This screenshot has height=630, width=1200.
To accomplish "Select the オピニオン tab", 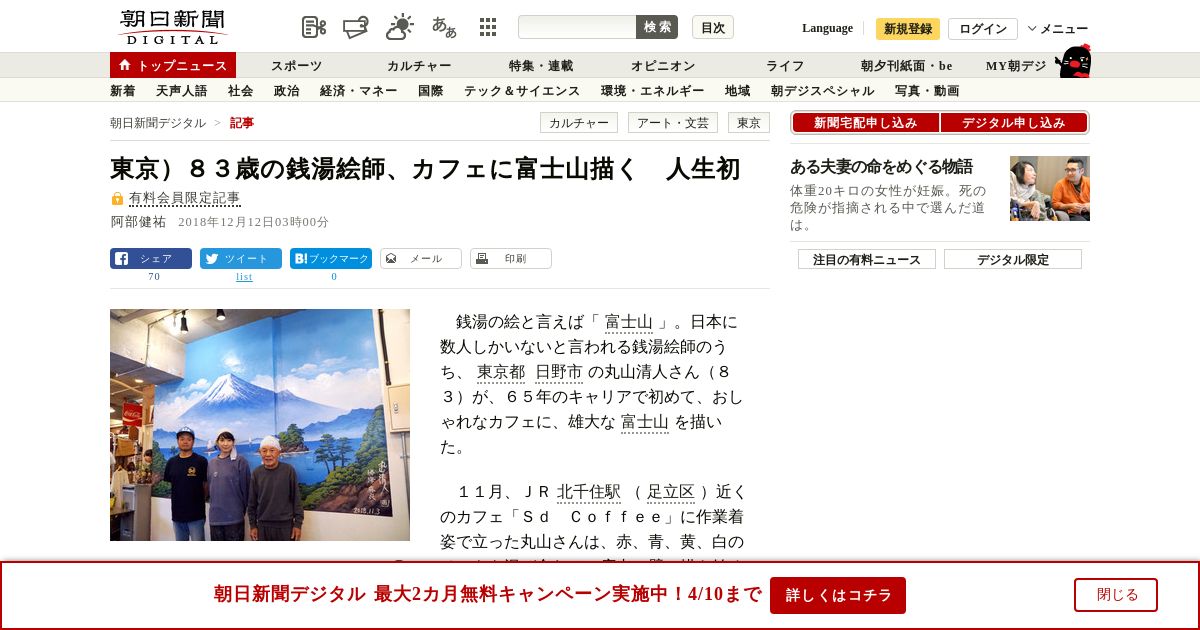I will click(663, 66).
